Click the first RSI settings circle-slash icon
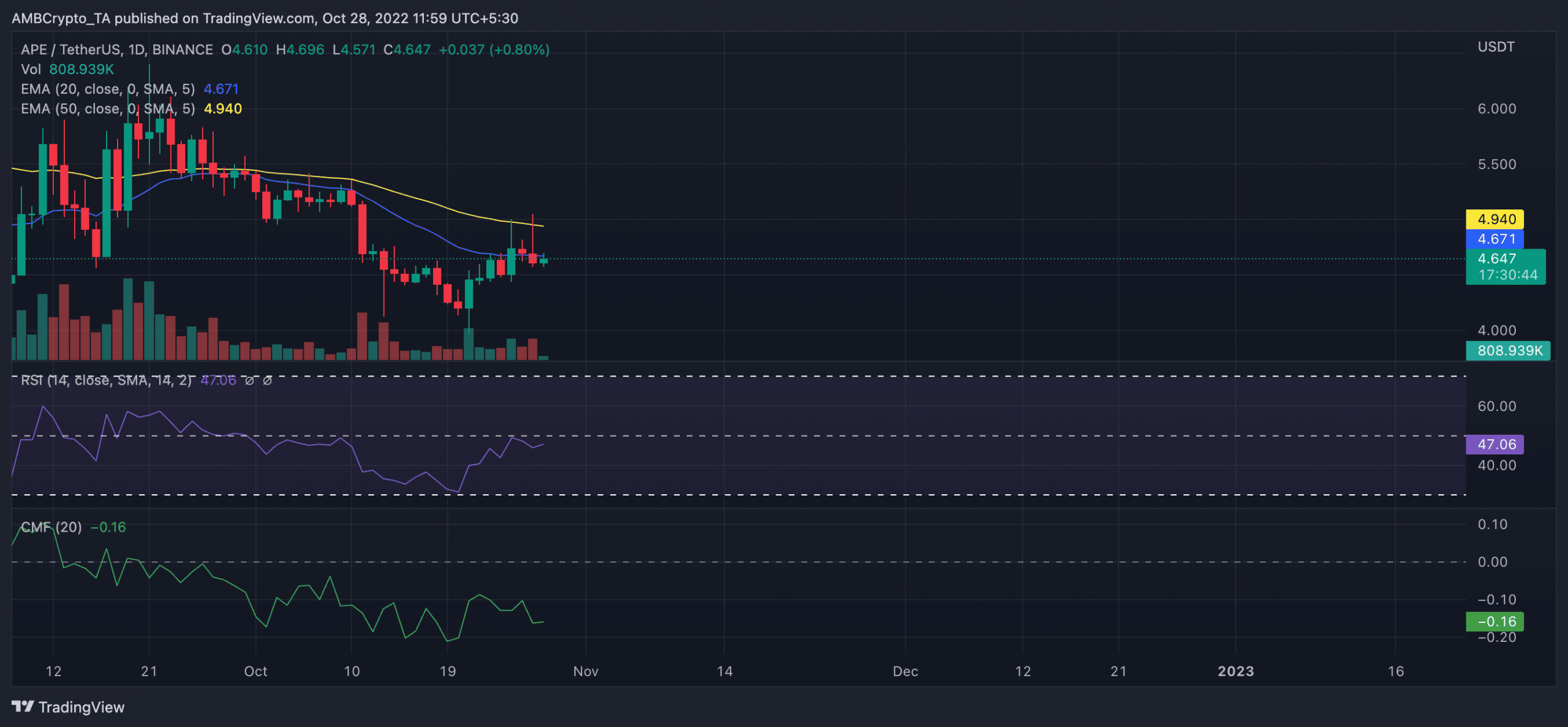The image size is (1568, 727). (x=250, y=380)
